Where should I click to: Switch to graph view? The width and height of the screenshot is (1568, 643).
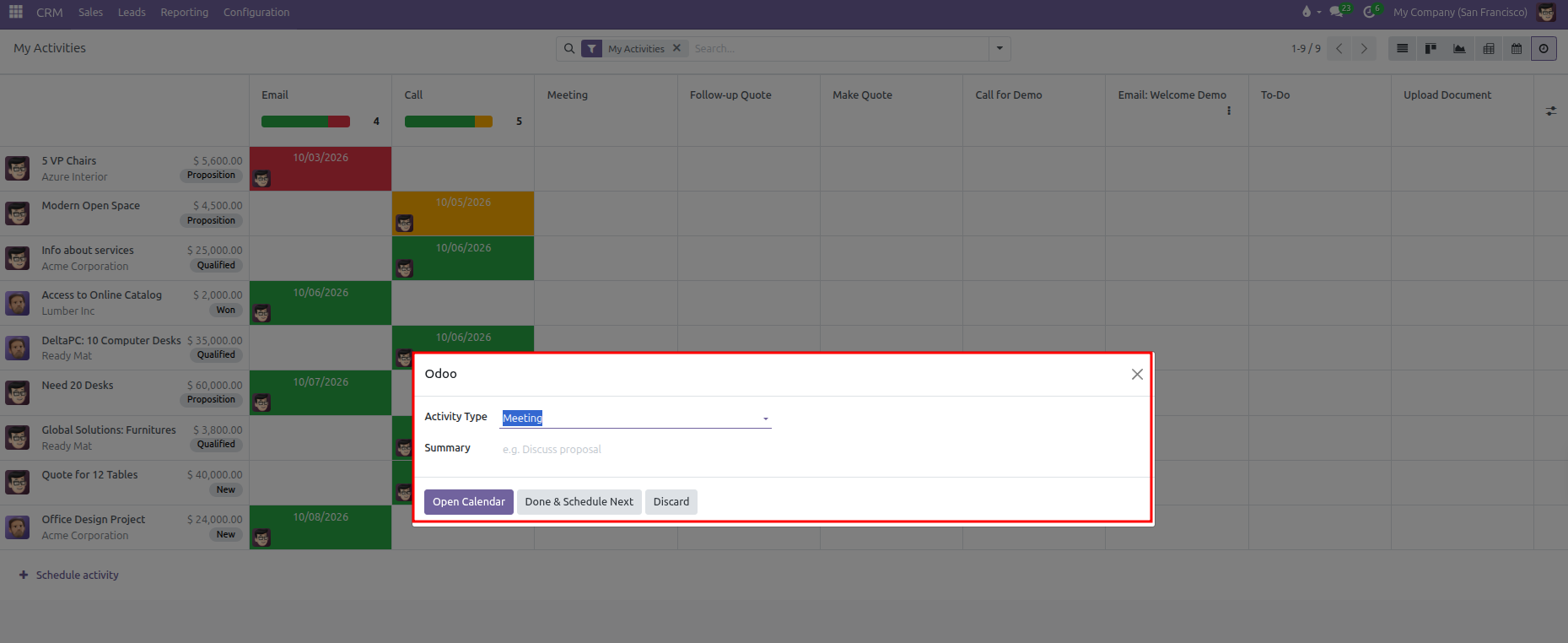point(1459,49)
